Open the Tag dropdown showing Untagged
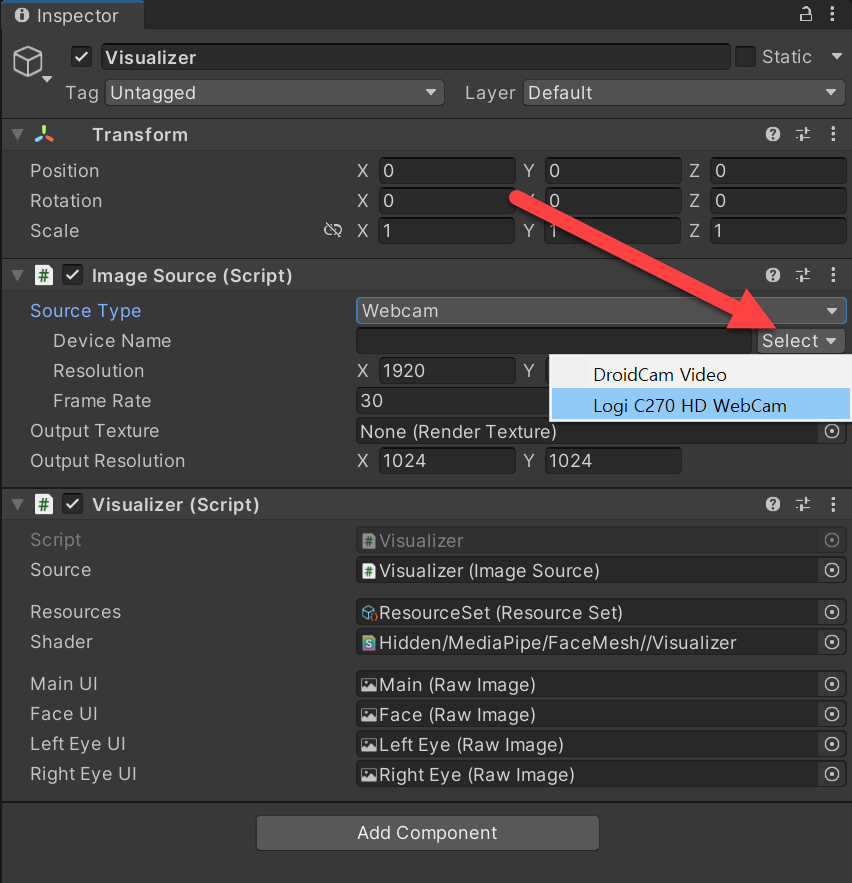 click(x=274, y=92)
